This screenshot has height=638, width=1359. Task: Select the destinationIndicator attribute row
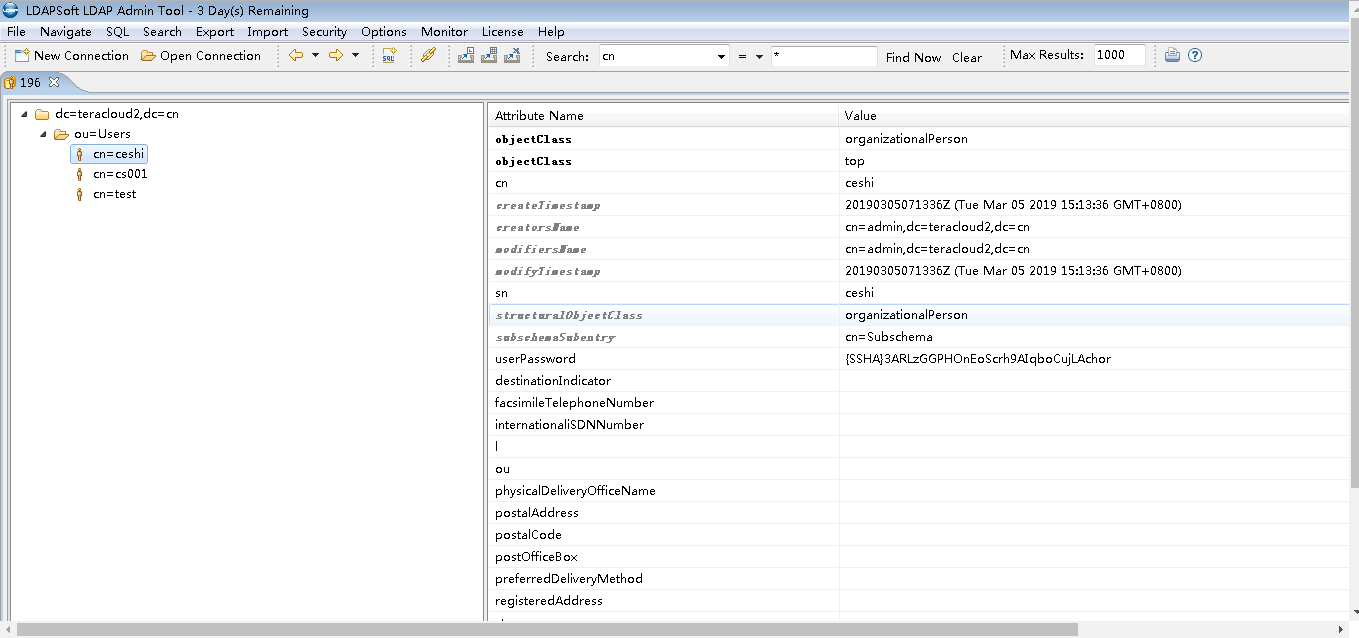[920, 381]
